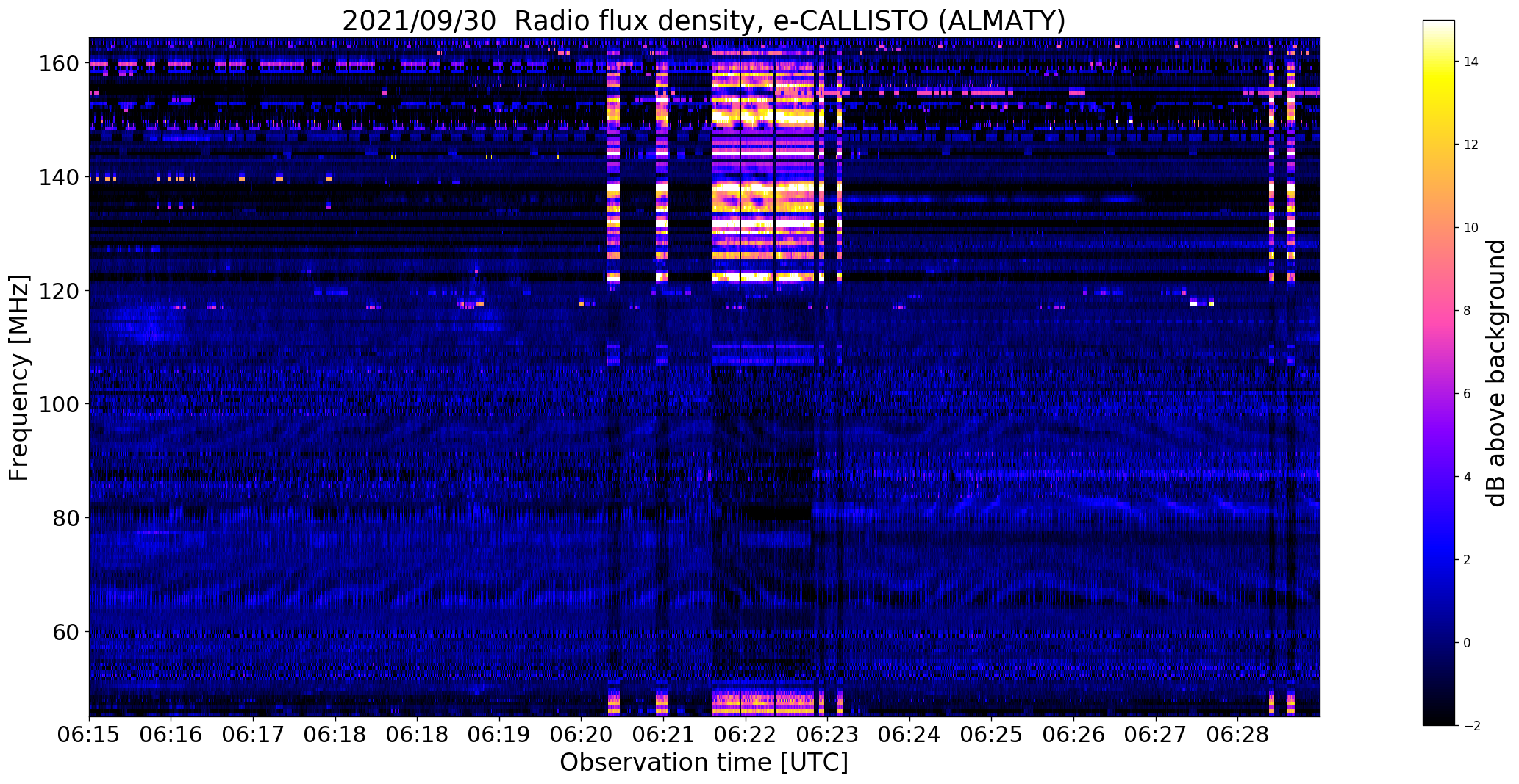Viewport: 1519px width, 784px height.
Task: Click the plot title mentioning e-CALLISTO (ALMATY)
Action: (x=704, y=21)
